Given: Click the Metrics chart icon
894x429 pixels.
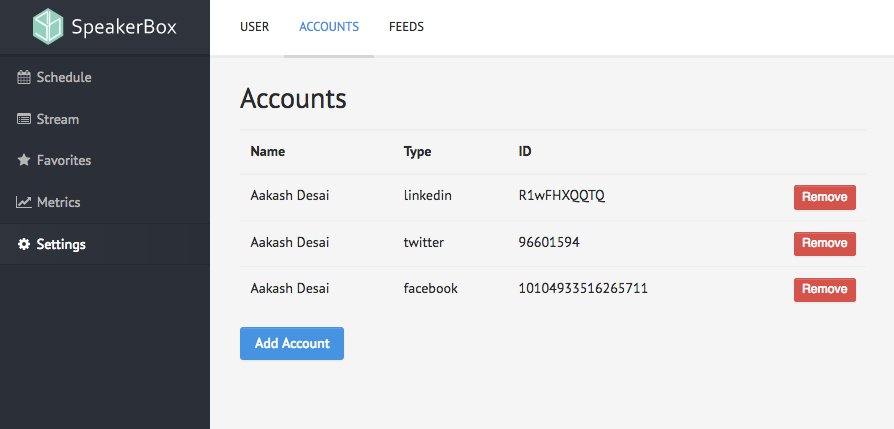Looking at the screenshot, I should pyautogui.click(x=24, y=202).
